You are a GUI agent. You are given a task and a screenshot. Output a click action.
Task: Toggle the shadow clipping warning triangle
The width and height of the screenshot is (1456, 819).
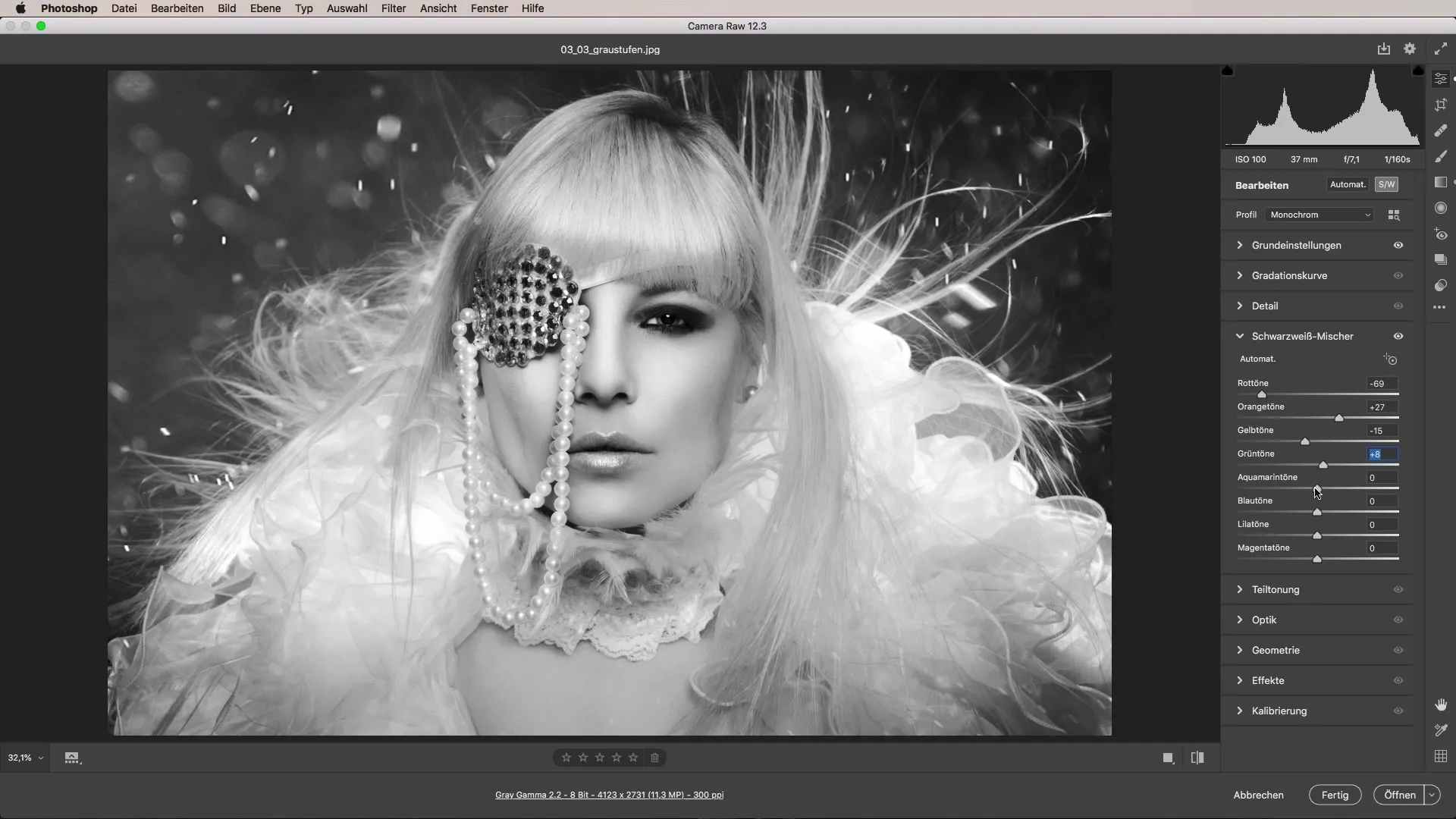coord(1228,71)
